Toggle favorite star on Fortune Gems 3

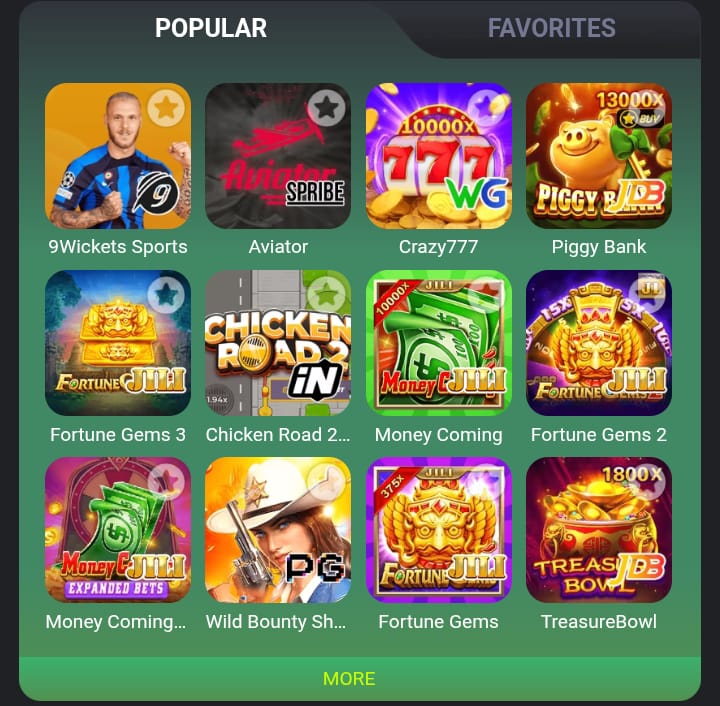click(x=166, y=295)
